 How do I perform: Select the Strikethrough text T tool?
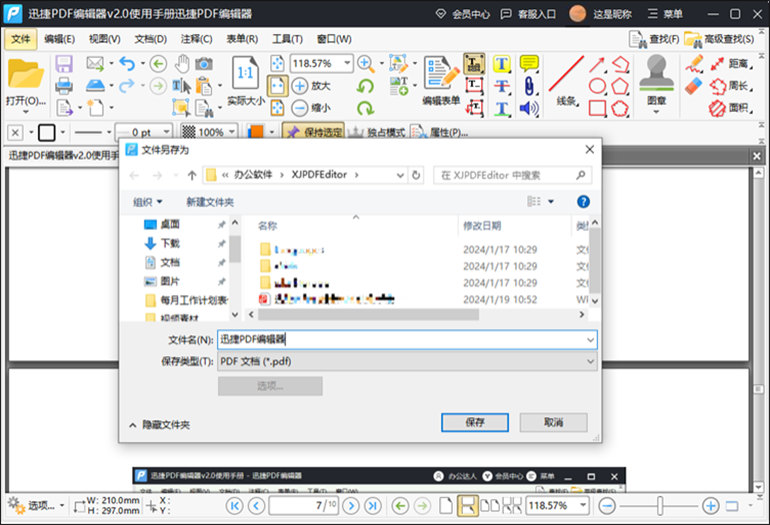(x=501, y=86)
